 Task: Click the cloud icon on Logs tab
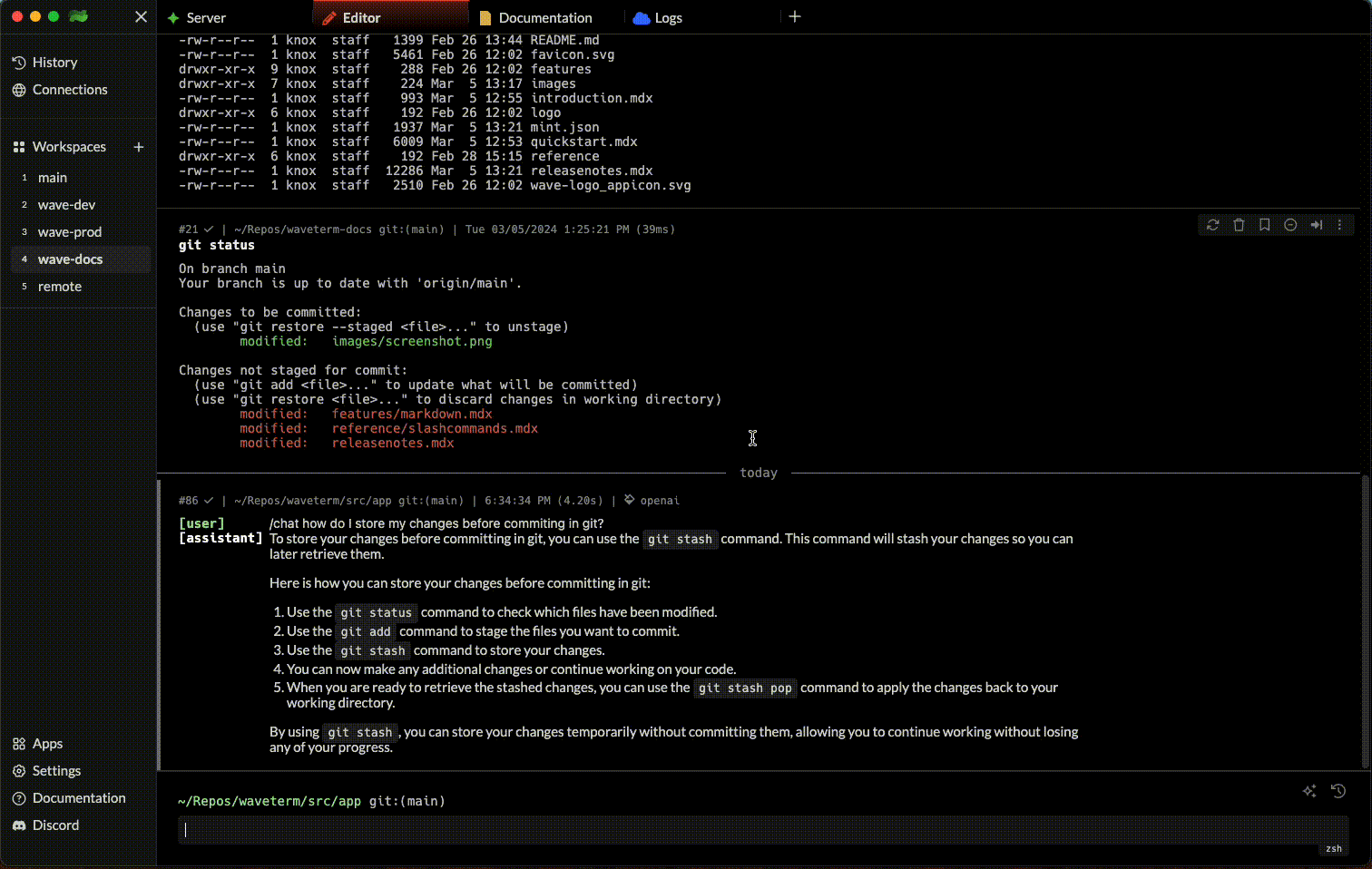pyautogui.click(x=642, y=17)
